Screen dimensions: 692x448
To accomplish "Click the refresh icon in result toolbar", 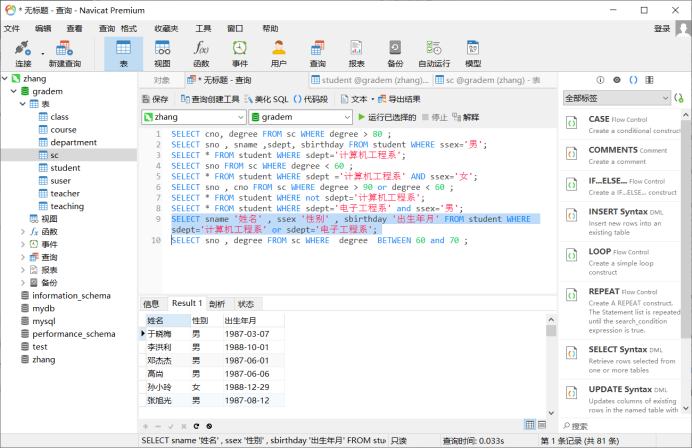I will pyautogui.click(x=196, y=426).
